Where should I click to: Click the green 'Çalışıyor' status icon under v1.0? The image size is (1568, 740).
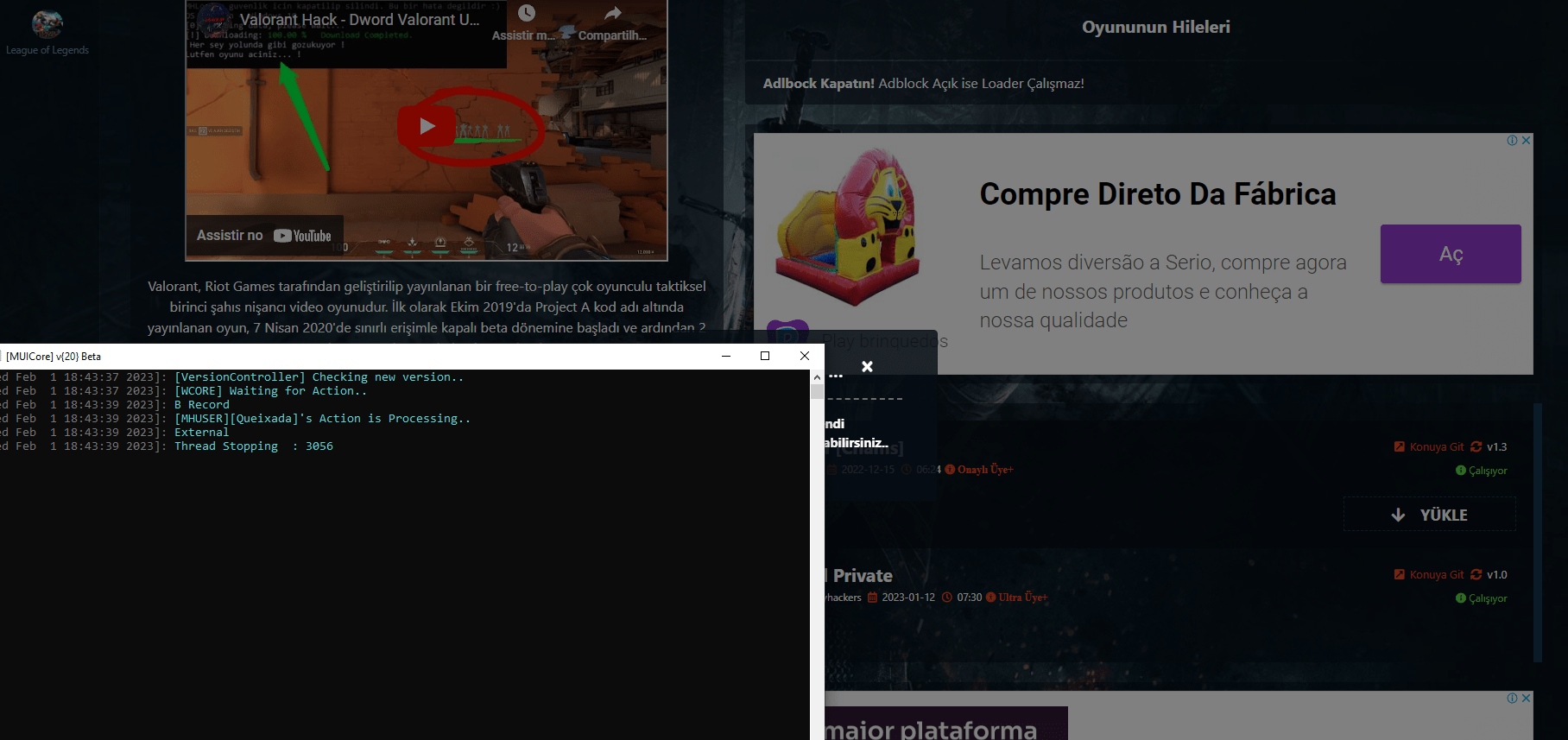click(x=1461, y=598)
